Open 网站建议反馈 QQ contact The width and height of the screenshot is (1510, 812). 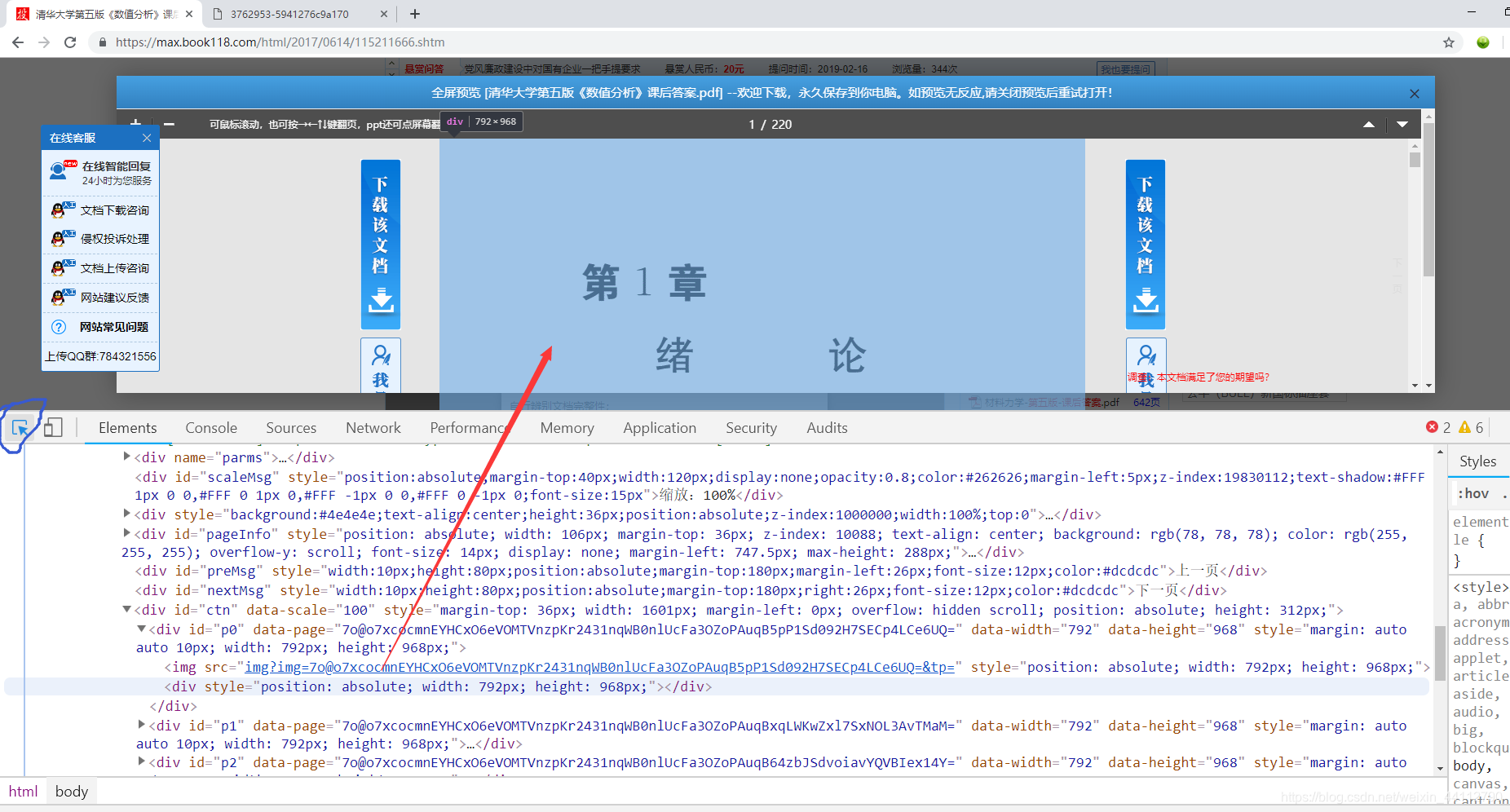point(100,298)
